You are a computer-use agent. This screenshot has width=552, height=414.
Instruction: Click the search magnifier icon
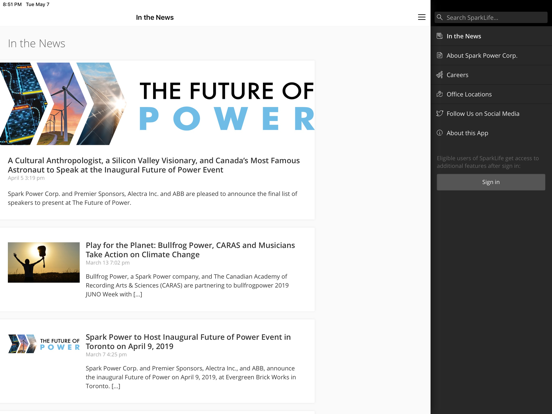point(440,17)
